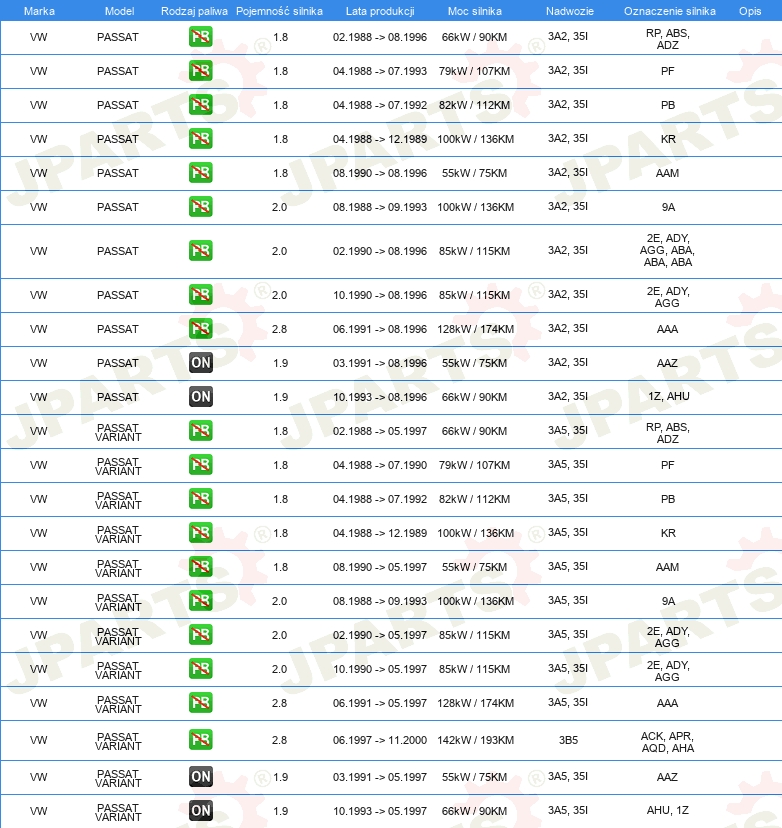Image resolution: width=782 pixels, height=828 pixels.
Task: Select the '142kW / 193KM' power cell
Action: point(475,740)
